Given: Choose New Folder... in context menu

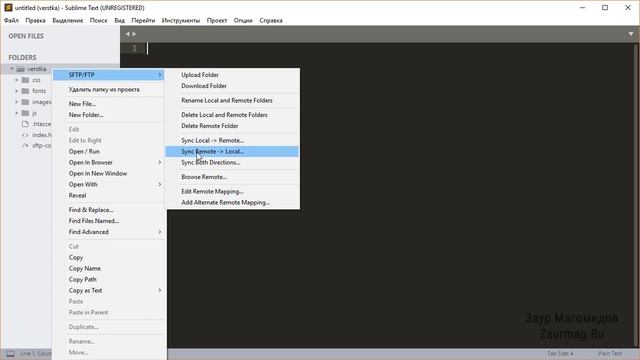Looking at the screenshot, I should [x=109, y=115].
